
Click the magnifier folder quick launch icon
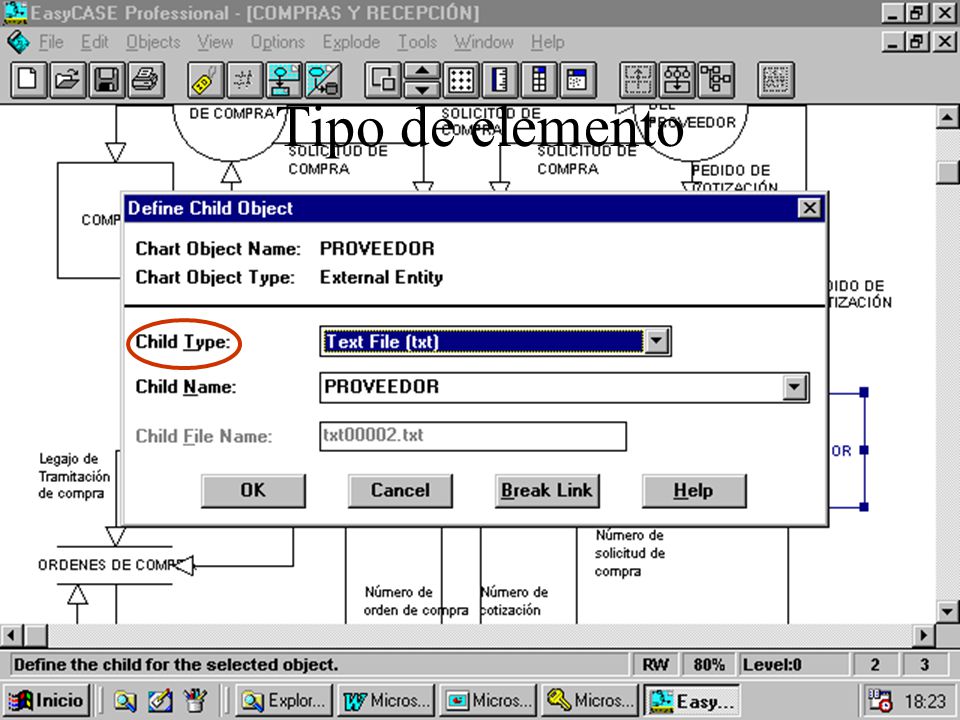click(x=125, y=700)
